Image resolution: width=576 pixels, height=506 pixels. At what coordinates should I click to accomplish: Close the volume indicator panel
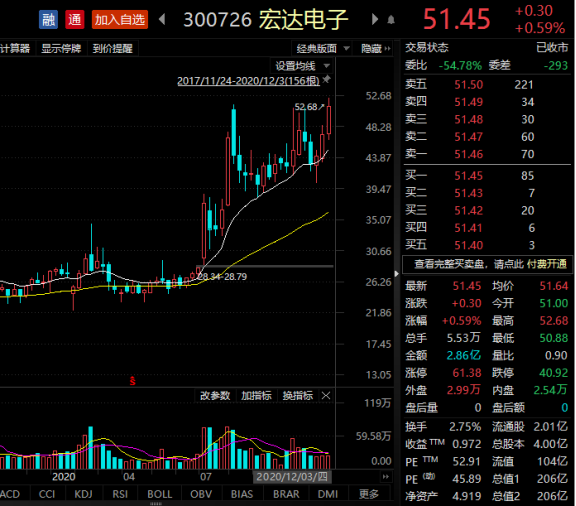(x=326, y=395)
